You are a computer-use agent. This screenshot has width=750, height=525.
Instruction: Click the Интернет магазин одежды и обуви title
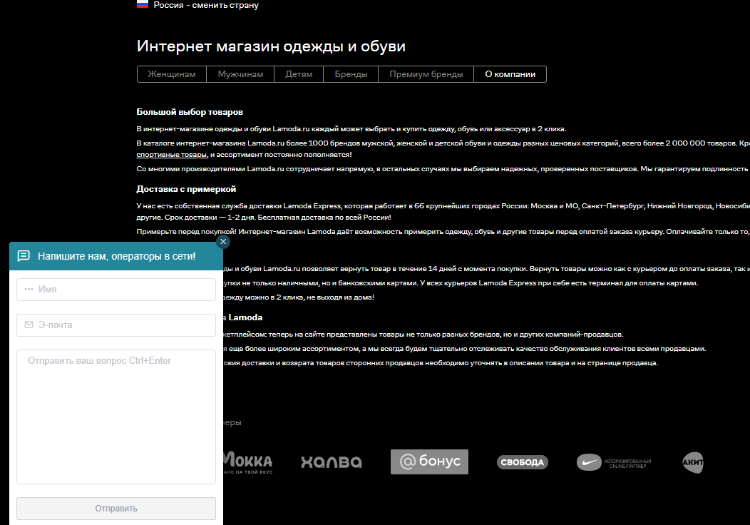271,46
